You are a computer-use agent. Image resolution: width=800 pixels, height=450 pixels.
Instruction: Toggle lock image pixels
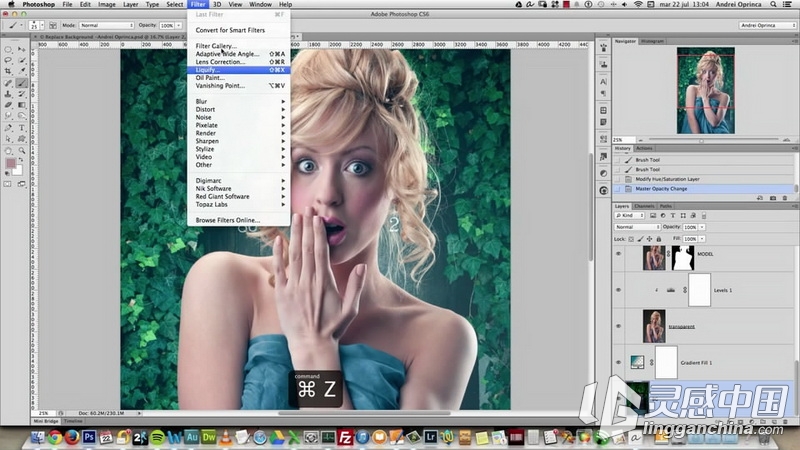click(x=640, y=239)
